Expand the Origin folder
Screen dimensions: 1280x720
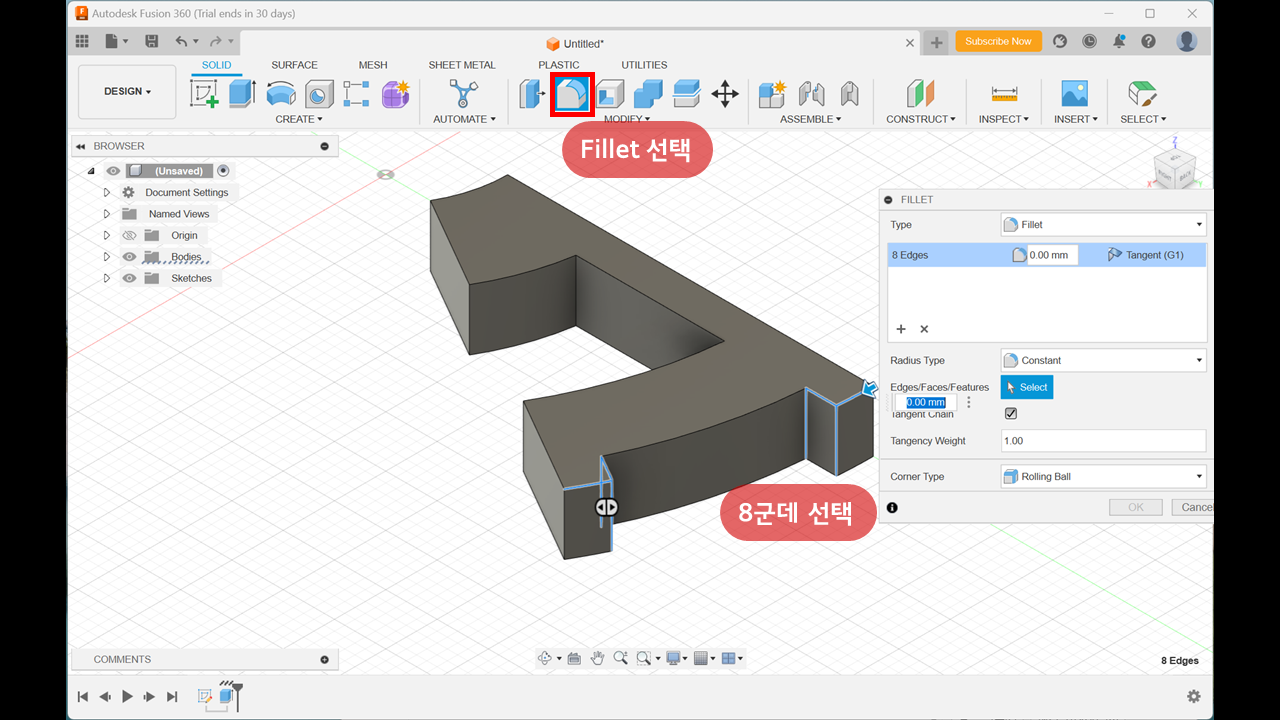(x=107, y=235)
